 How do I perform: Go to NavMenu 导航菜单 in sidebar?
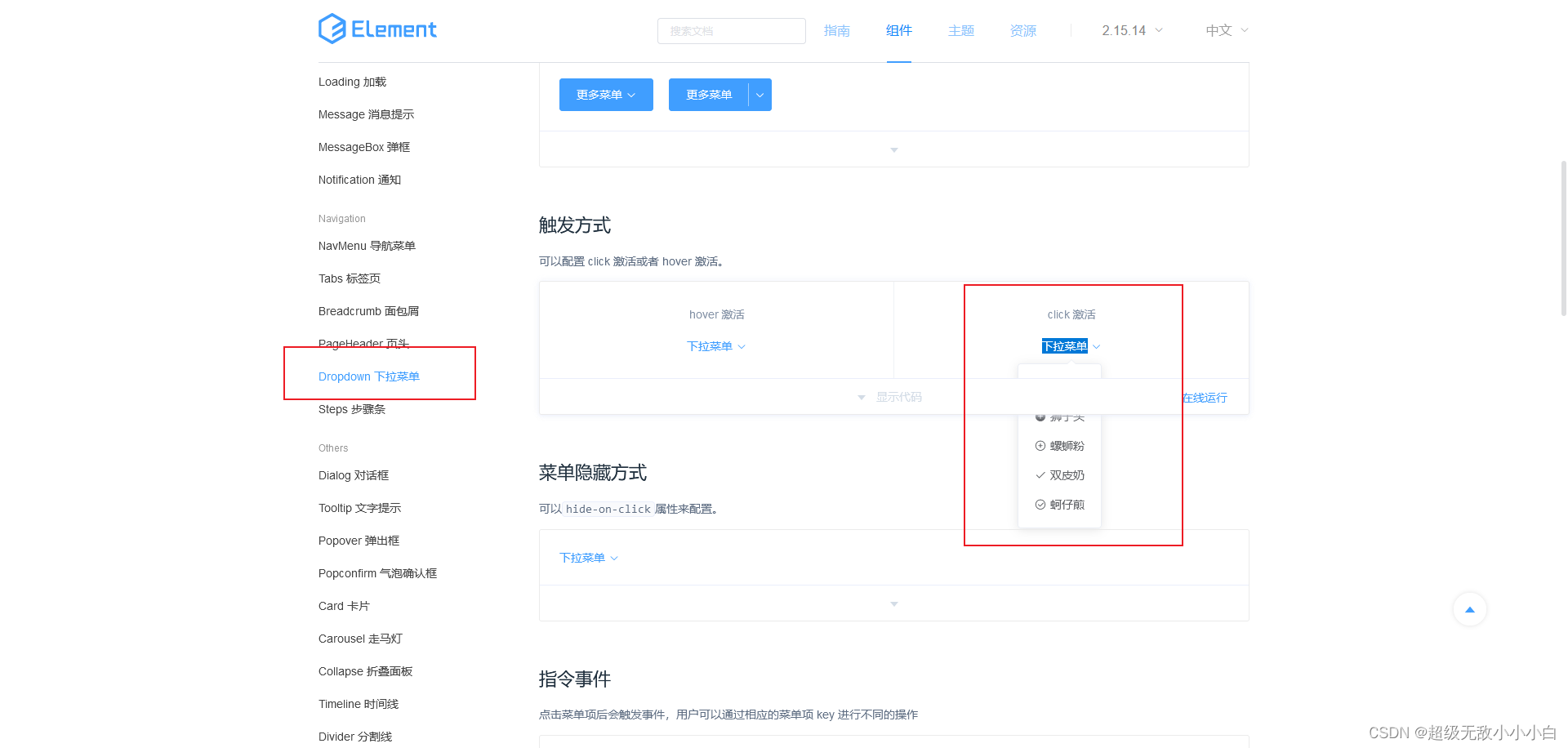367,246
